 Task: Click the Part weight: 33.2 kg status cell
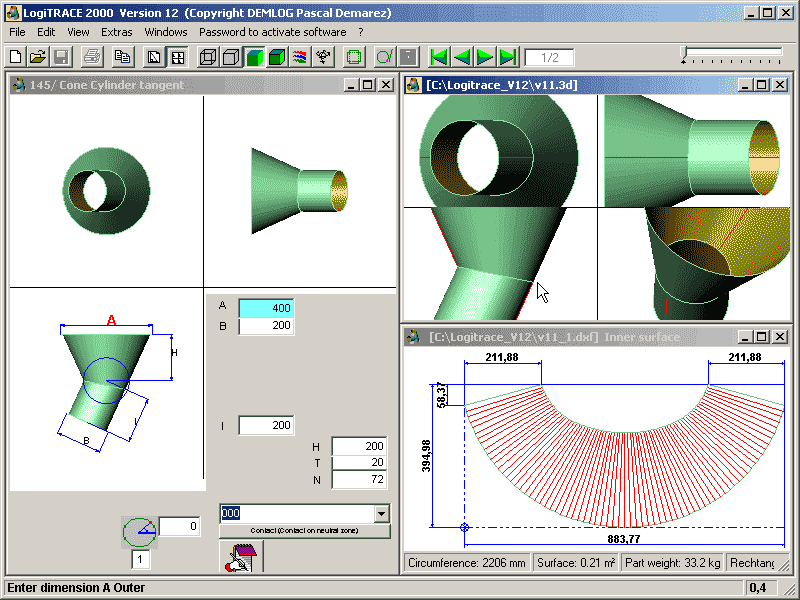pos(672,563)
